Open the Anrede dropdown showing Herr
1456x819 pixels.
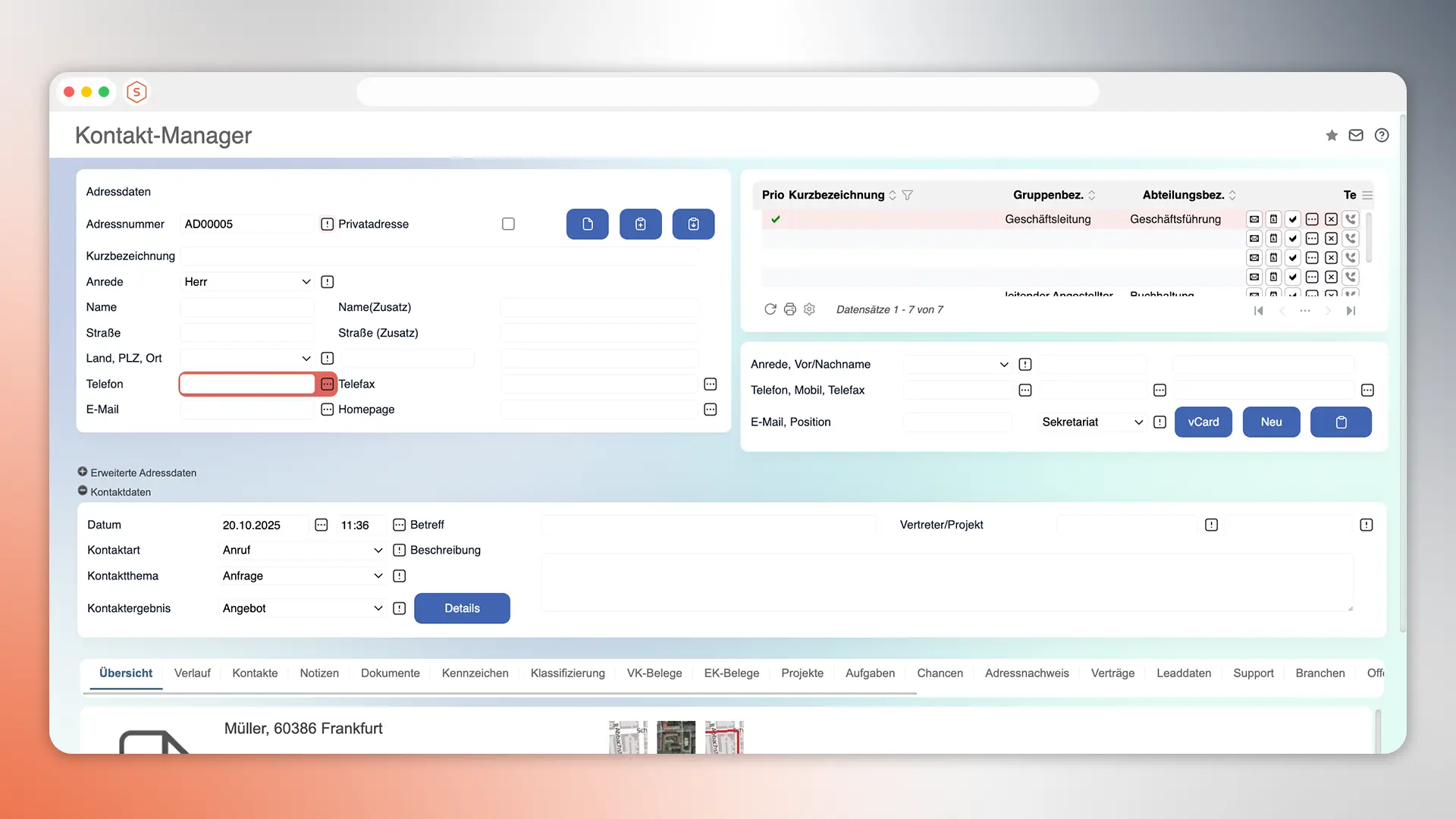pos(247,281)
